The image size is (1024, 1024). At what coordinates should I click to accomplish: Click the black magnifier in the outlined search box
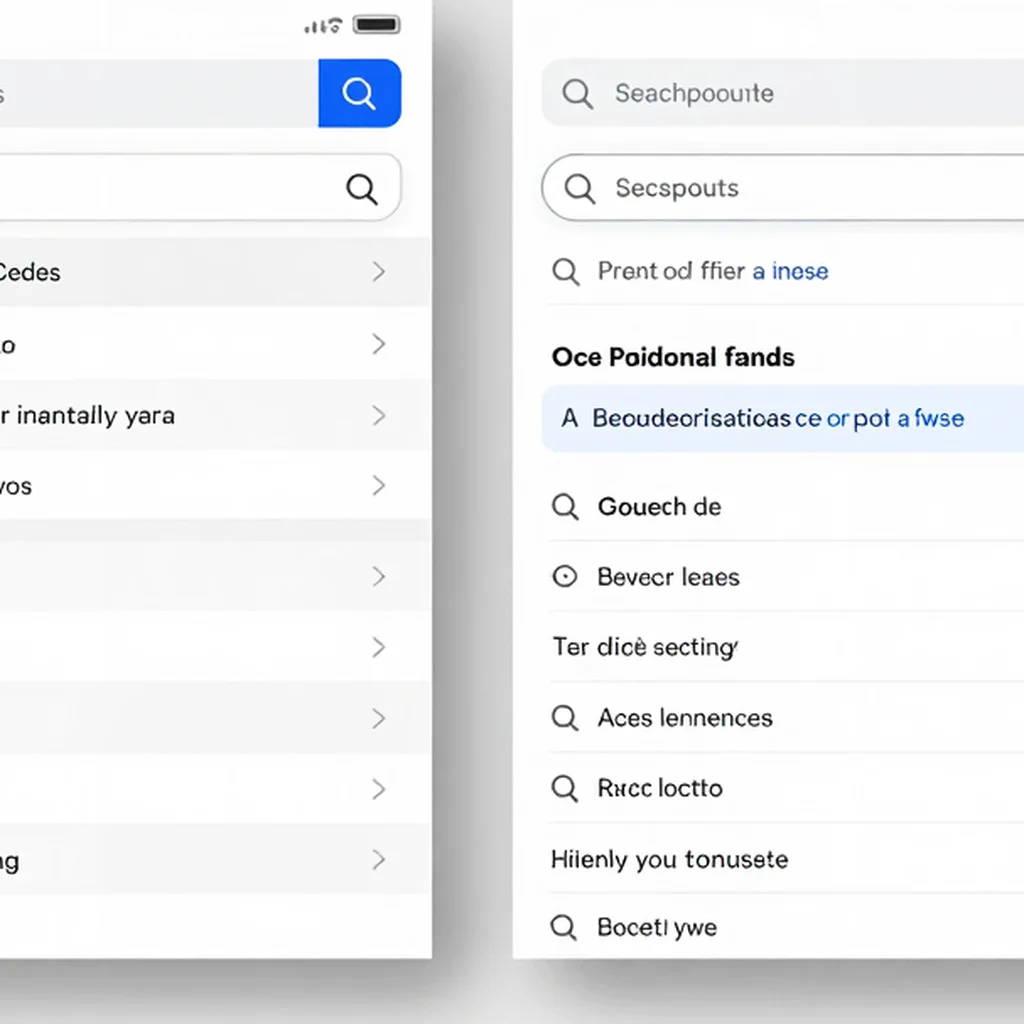tap(362, 189)
